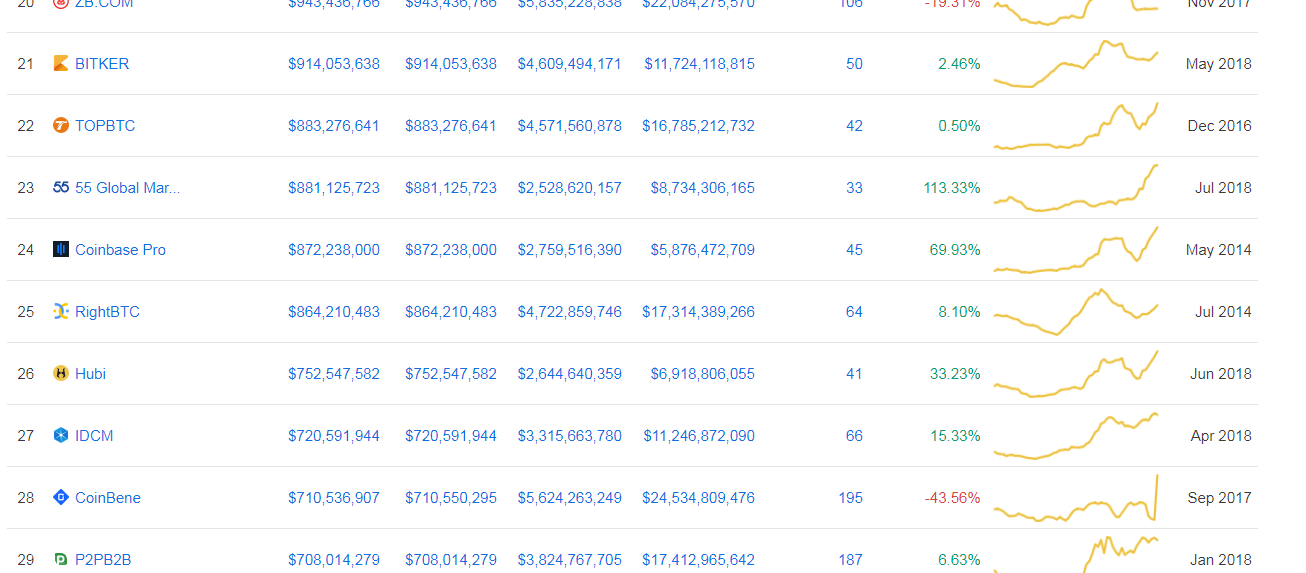Open the Coinbase Pro exchange link

click(120, 250)
